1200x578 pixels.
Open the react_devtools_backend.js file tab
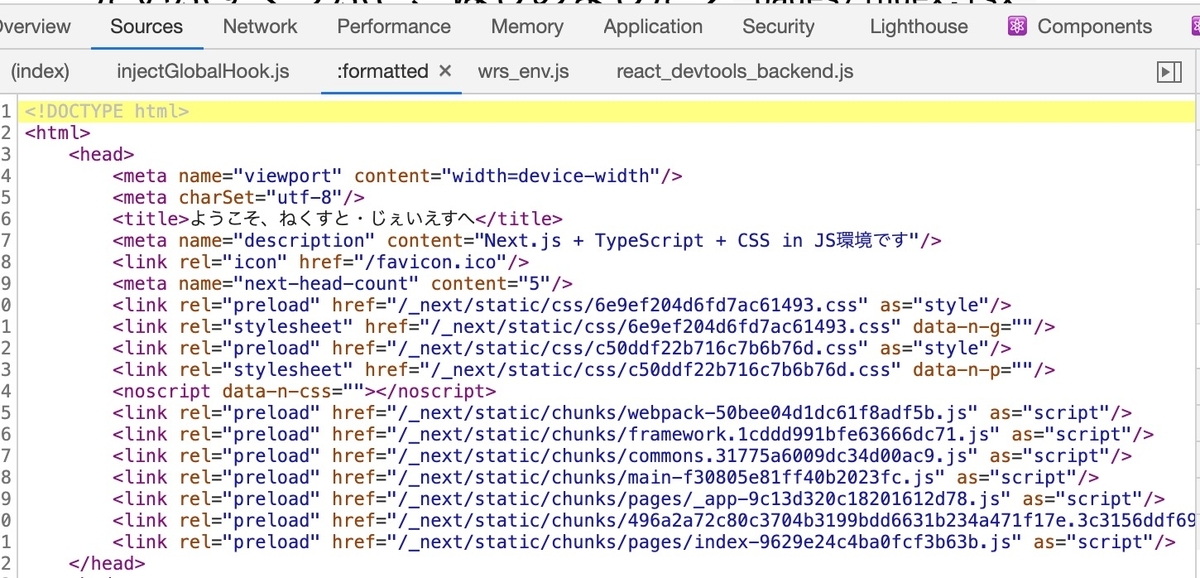[734, 71]
